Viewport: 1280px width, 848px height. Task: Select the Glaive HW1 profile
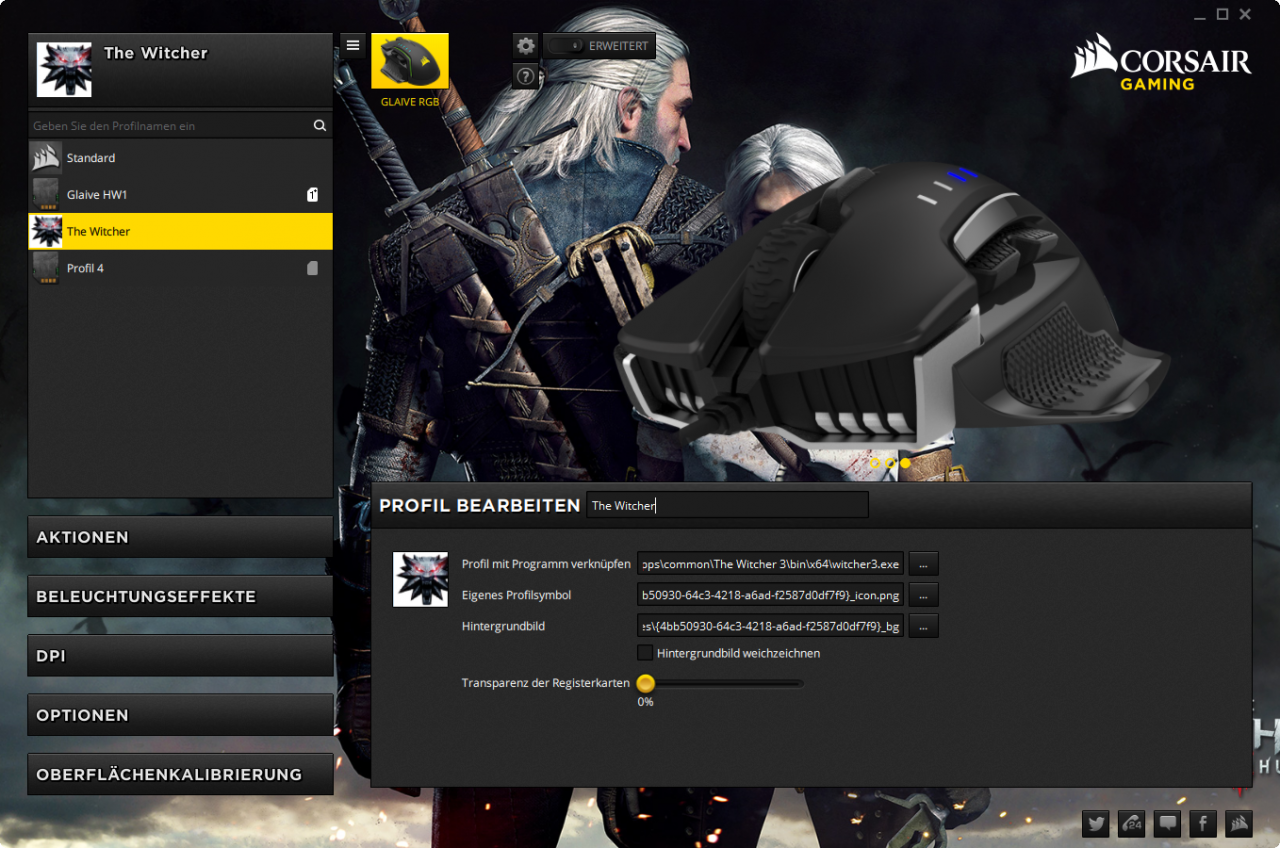click(x=180, y=195)
